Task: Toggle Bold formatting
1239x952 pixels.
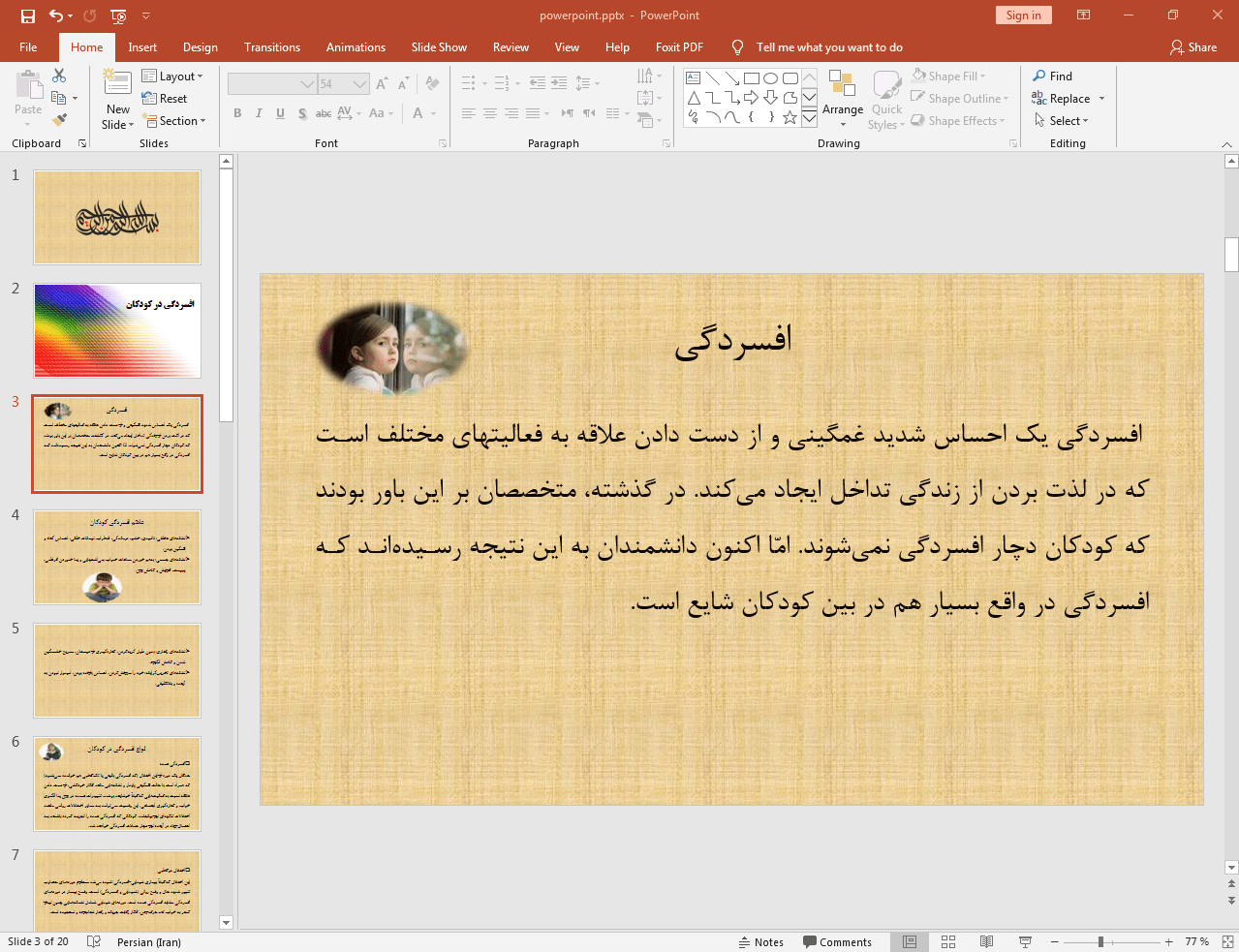Action: (237, 113)
